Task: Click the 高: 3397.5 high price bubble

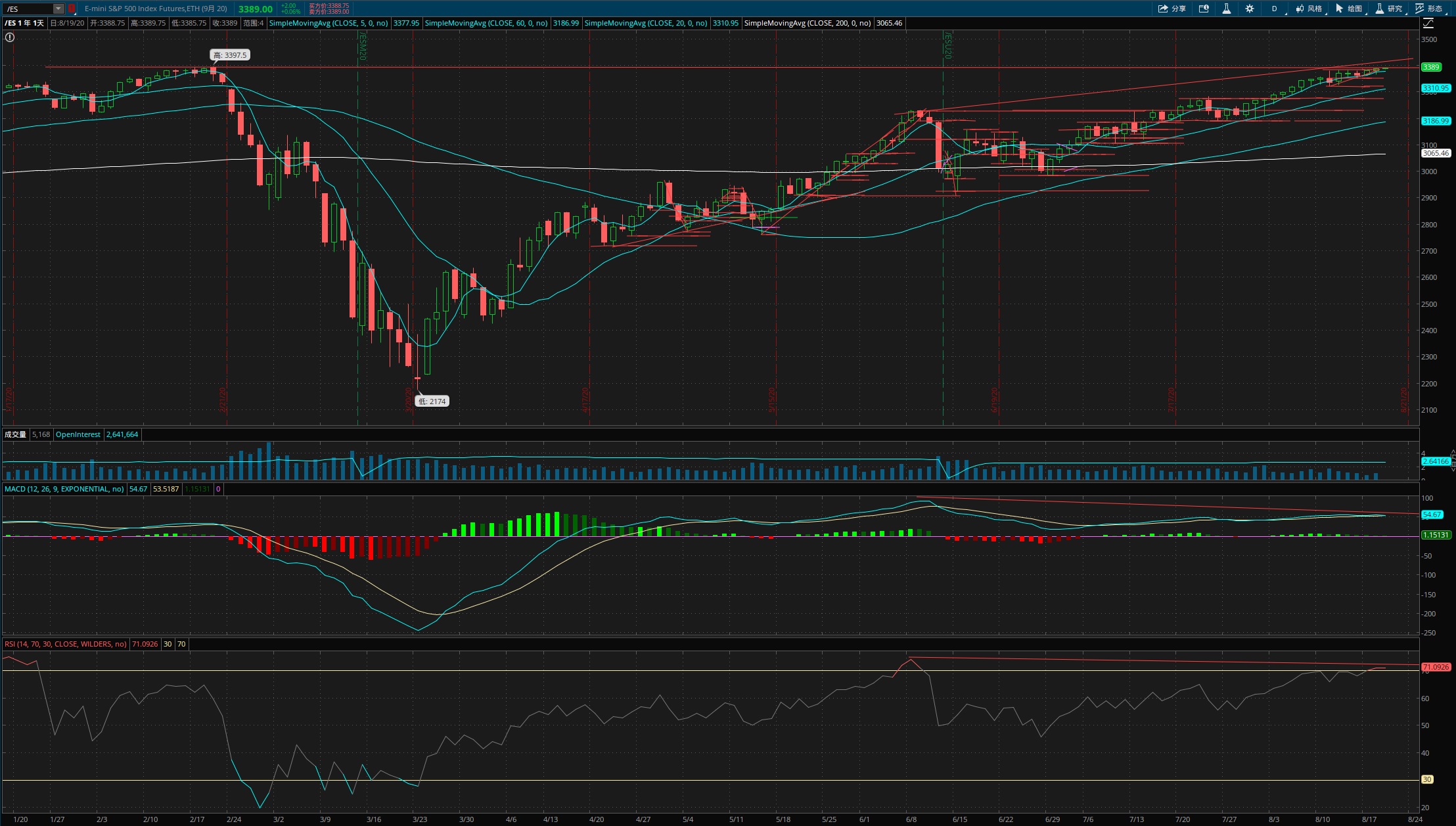Action: (230, 55)
